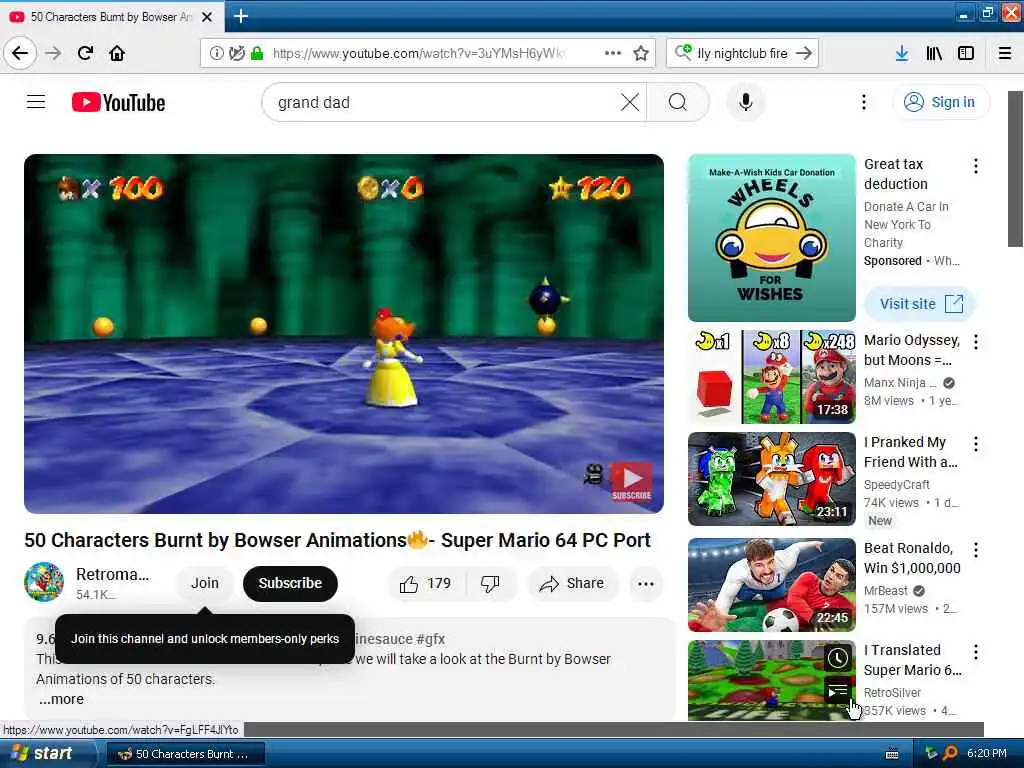Open the I Translated Super Mario title
Viewport: 1024px width, 768px height.
click(x=912, y=660)
